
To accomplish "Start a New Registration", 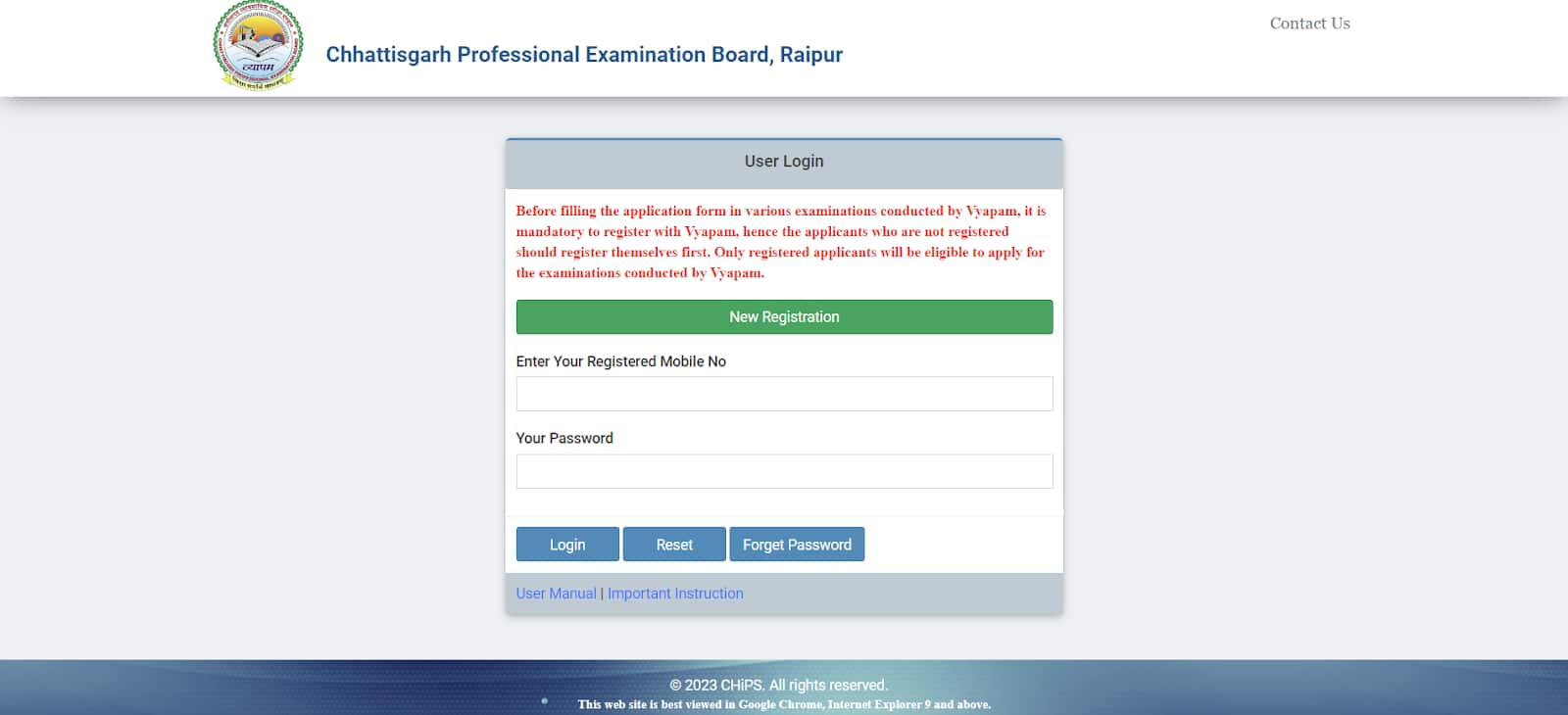I will (784, 317).
